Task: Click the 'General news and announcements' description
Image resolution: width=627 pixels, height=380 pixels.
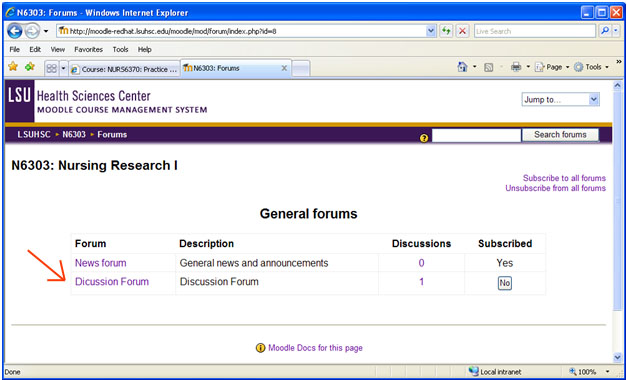Action: (x=254, y=263)
